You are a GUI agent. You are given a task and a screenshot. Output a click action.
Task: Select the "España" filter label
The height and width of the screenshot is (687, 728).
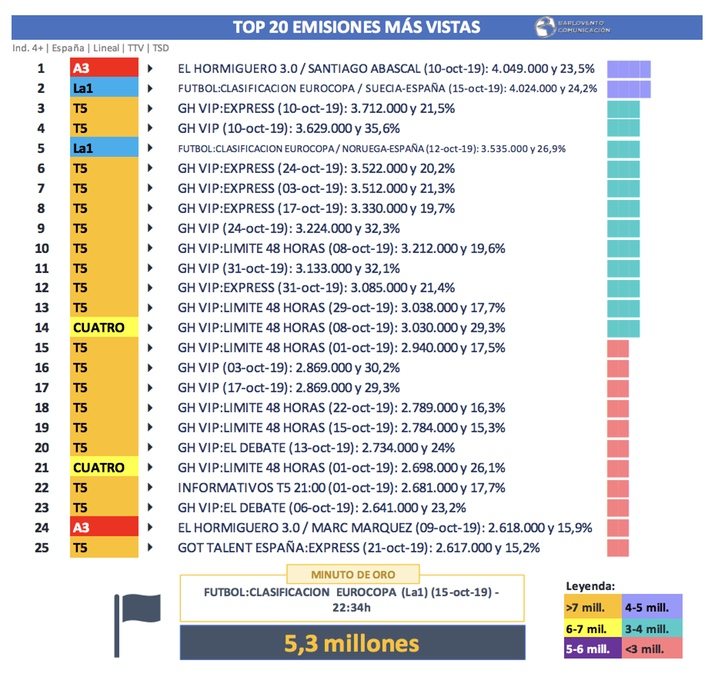tap(67, 47)
